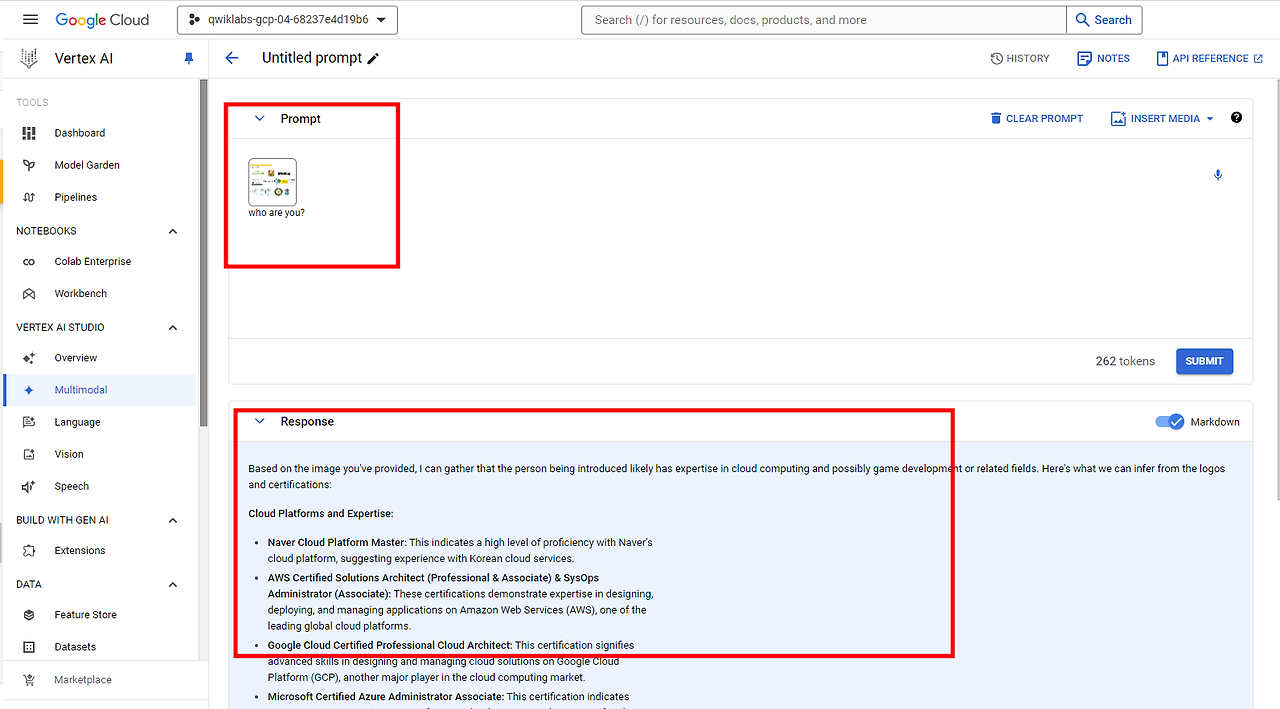
Task: Click the '262 tokens' count text
Action: (x=1125, y=361)
